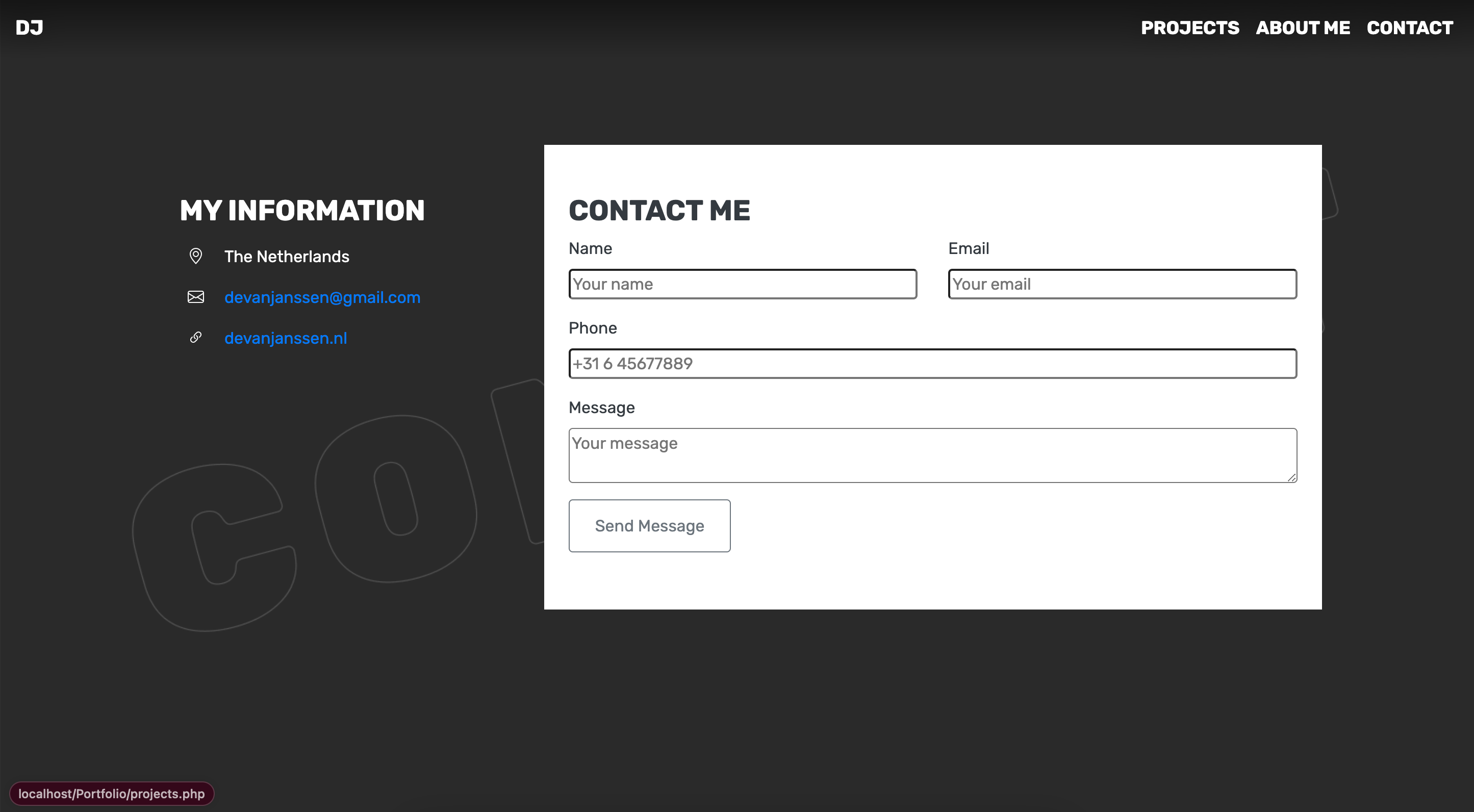Open the devanjanssen@gmail.com email link
Screen dimensions: 1474x812
coord(322,297)
